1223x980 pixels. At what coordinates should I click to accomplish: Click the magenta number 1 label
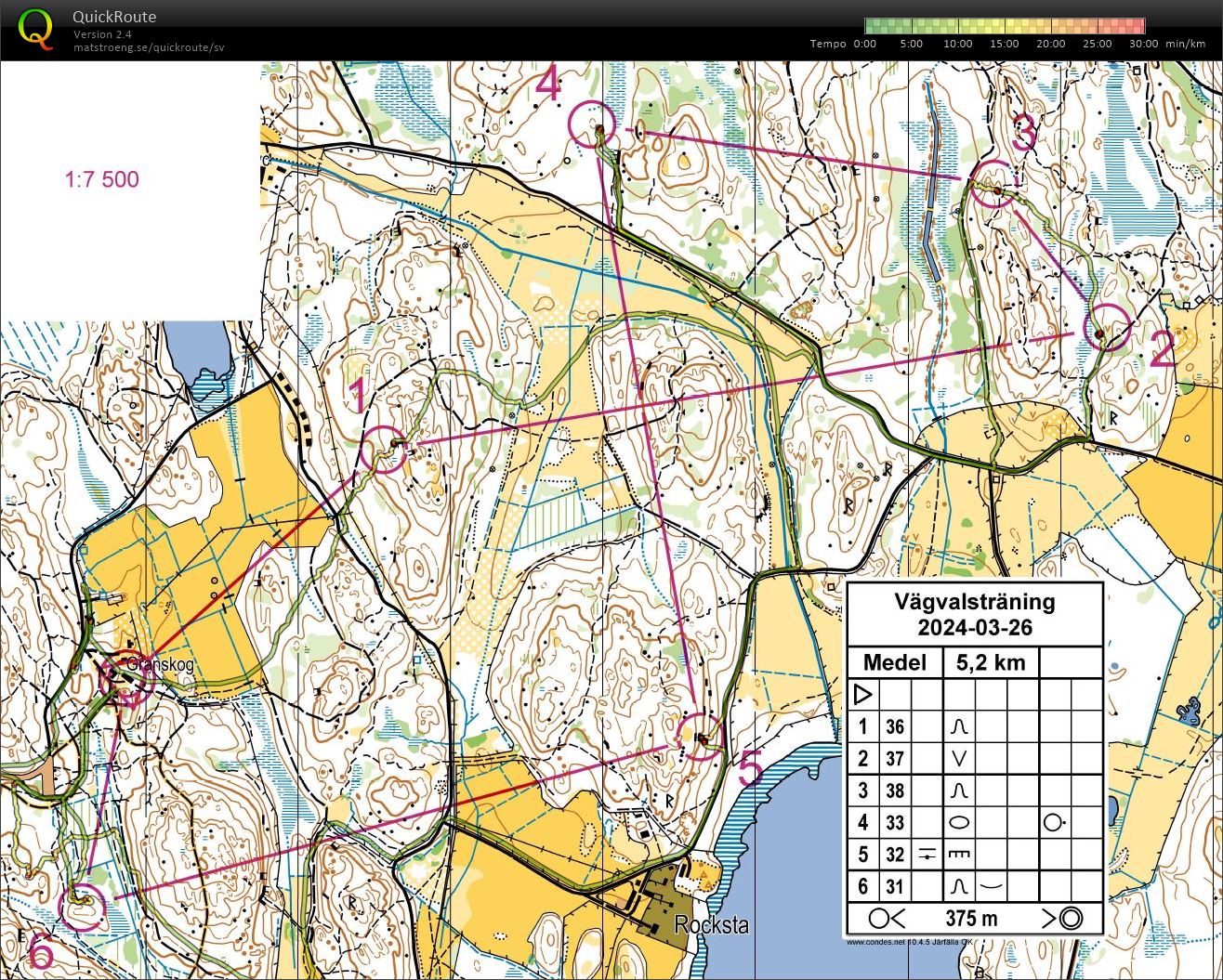click(x=358, y=397)
